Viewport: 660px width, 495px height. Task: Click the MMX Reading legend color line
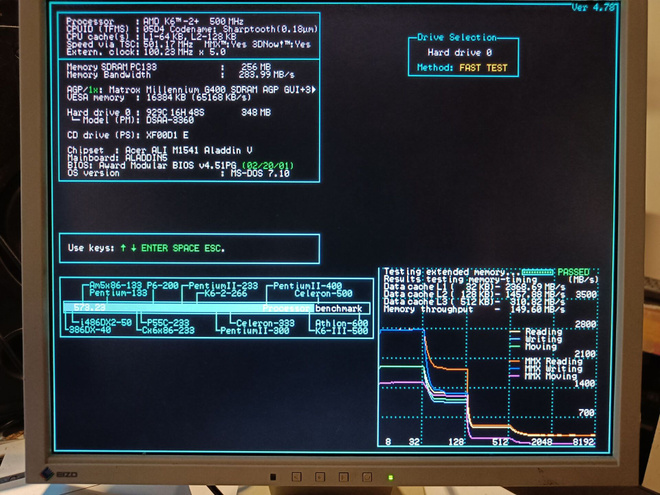pos(515,361)
